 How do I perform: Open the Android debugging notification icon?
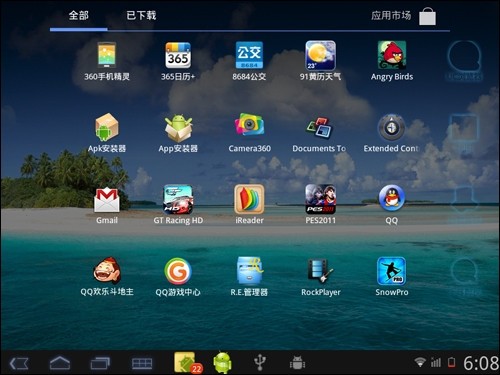(297, 363)
